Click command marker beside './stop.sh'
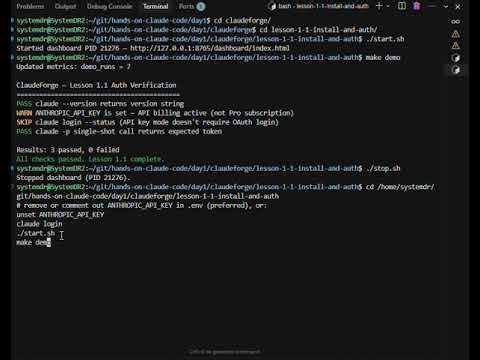 click(x=13, y=168)
